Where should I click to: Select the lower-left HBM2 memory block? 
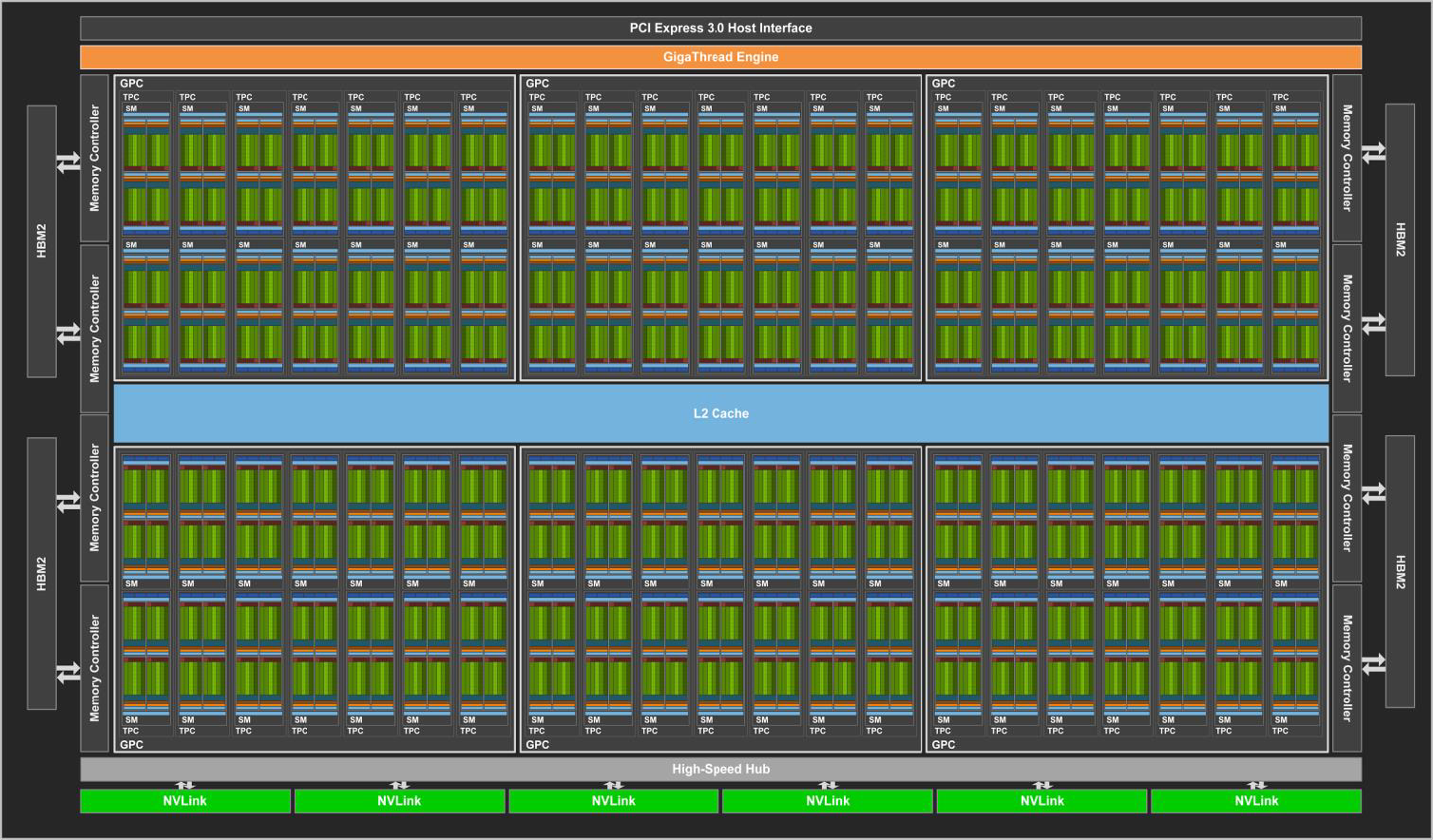click(42, 573)
